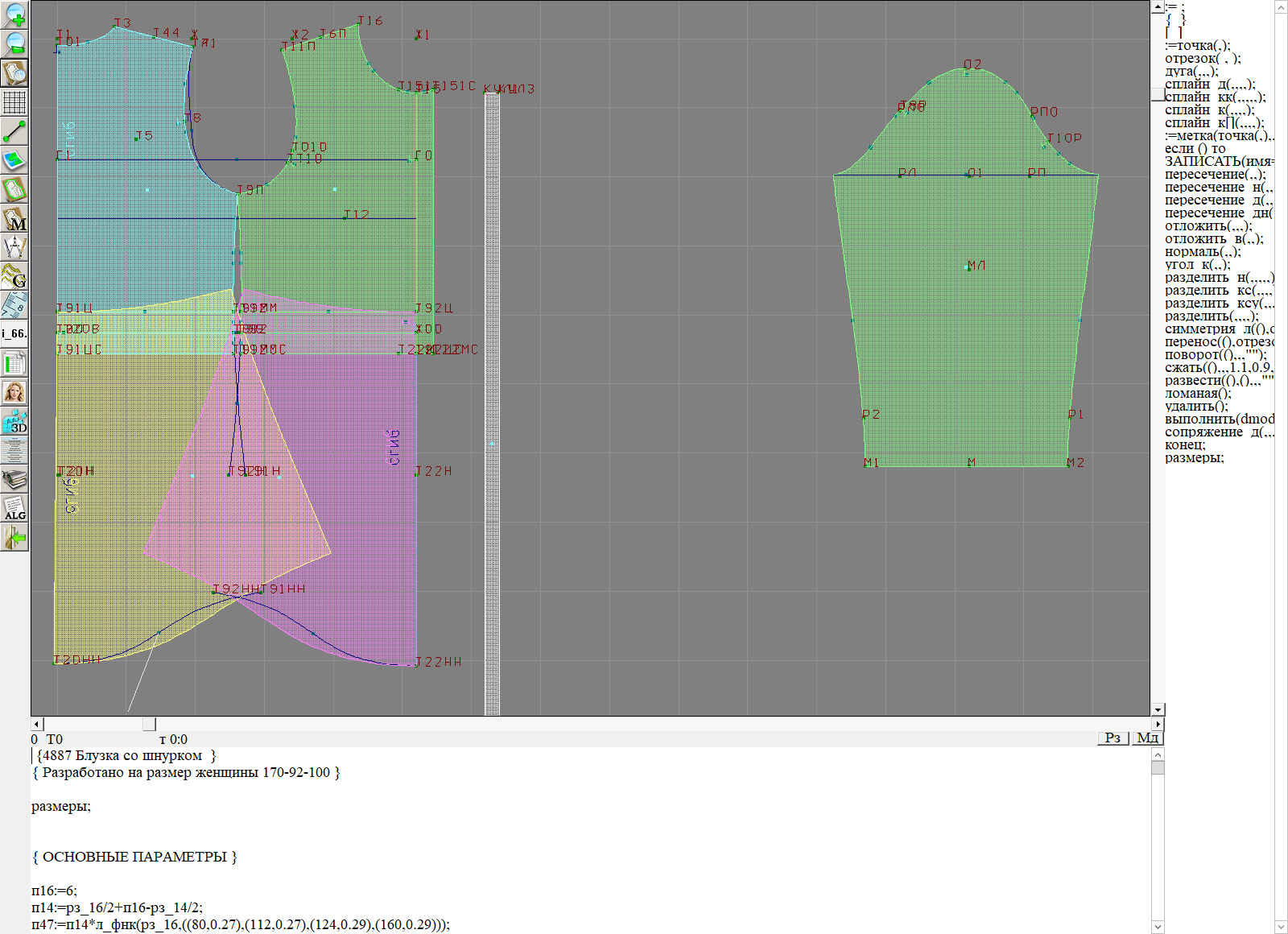Click the stacked books library icon

[14, 480]
